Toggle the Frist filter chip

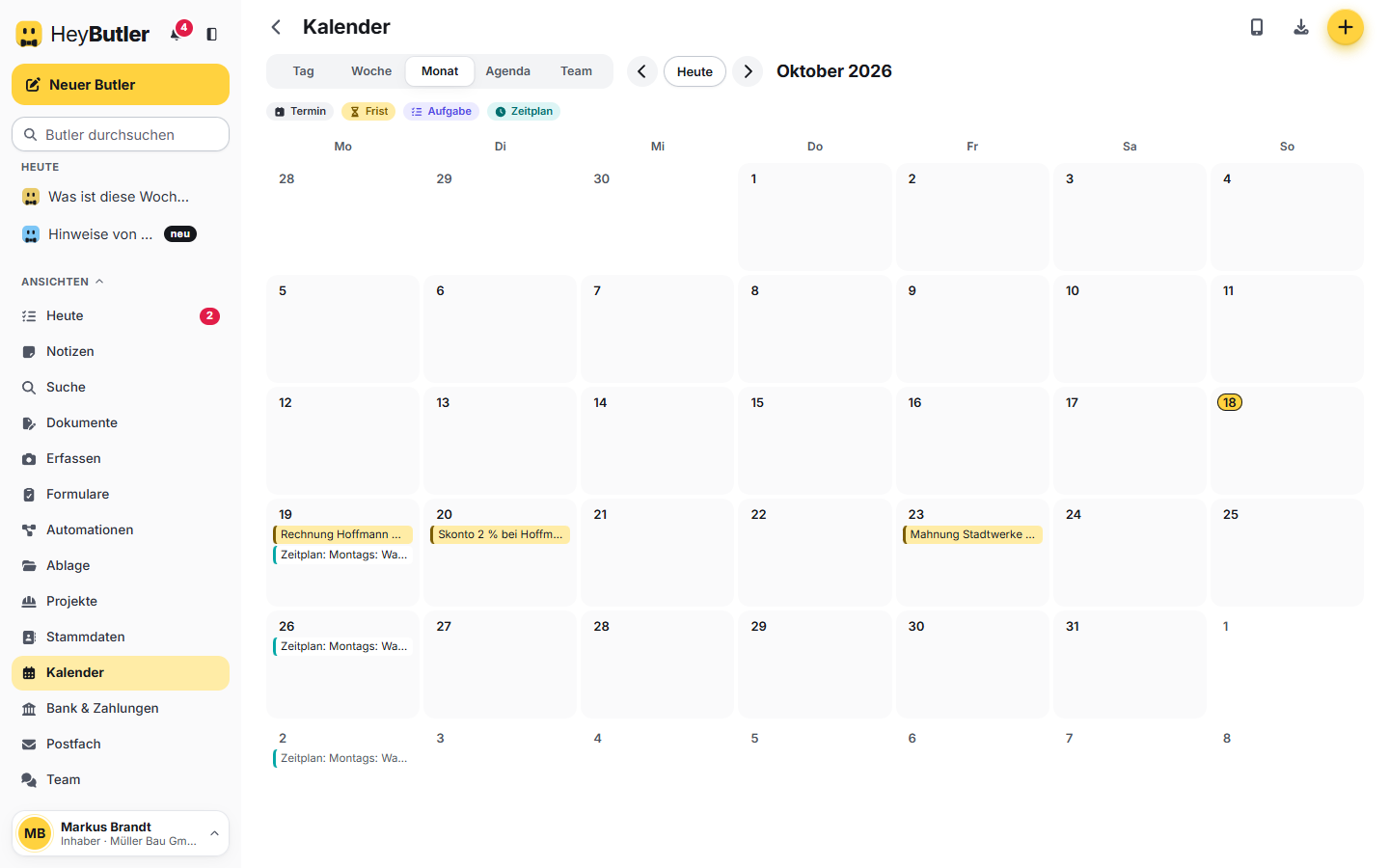click(x=368, y=112)
